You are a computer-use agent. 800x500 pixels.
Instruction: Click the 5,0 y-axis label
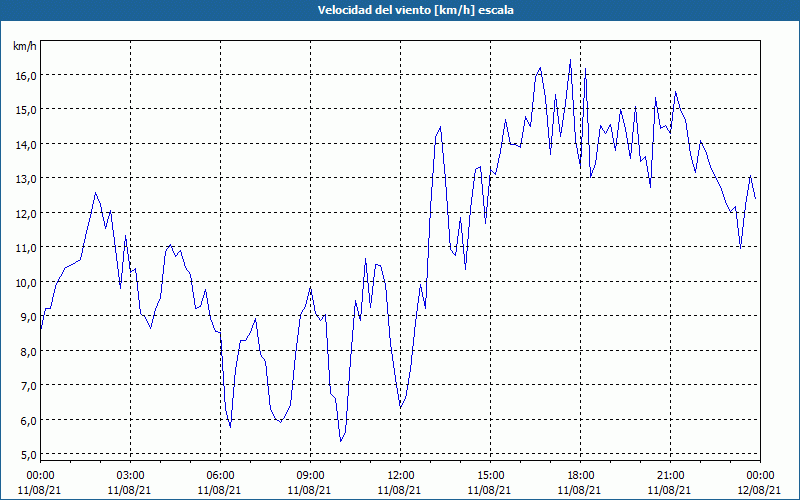tap(29, 455)
